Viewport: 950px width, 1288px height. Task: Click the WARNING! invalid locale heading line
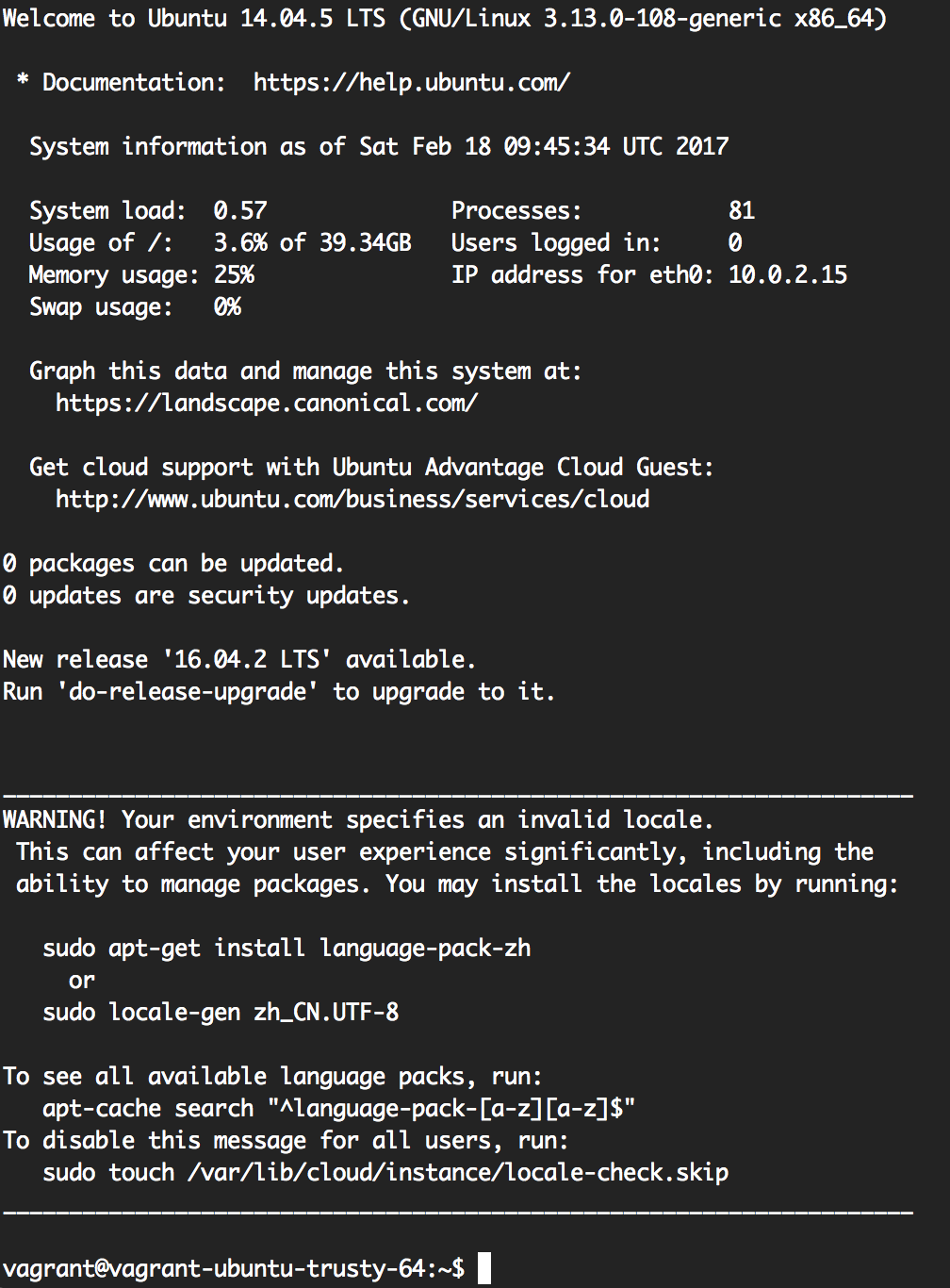(358, 820)
